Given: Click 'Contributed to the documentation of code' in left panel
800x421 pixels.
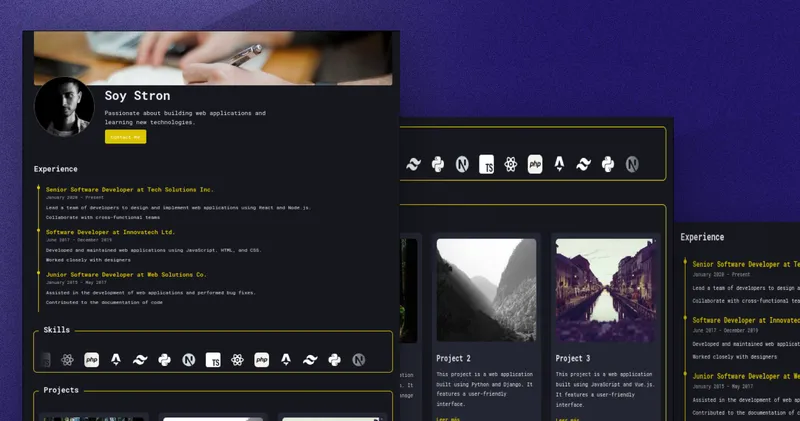Looking at the screenshot, I should [104, 303].
